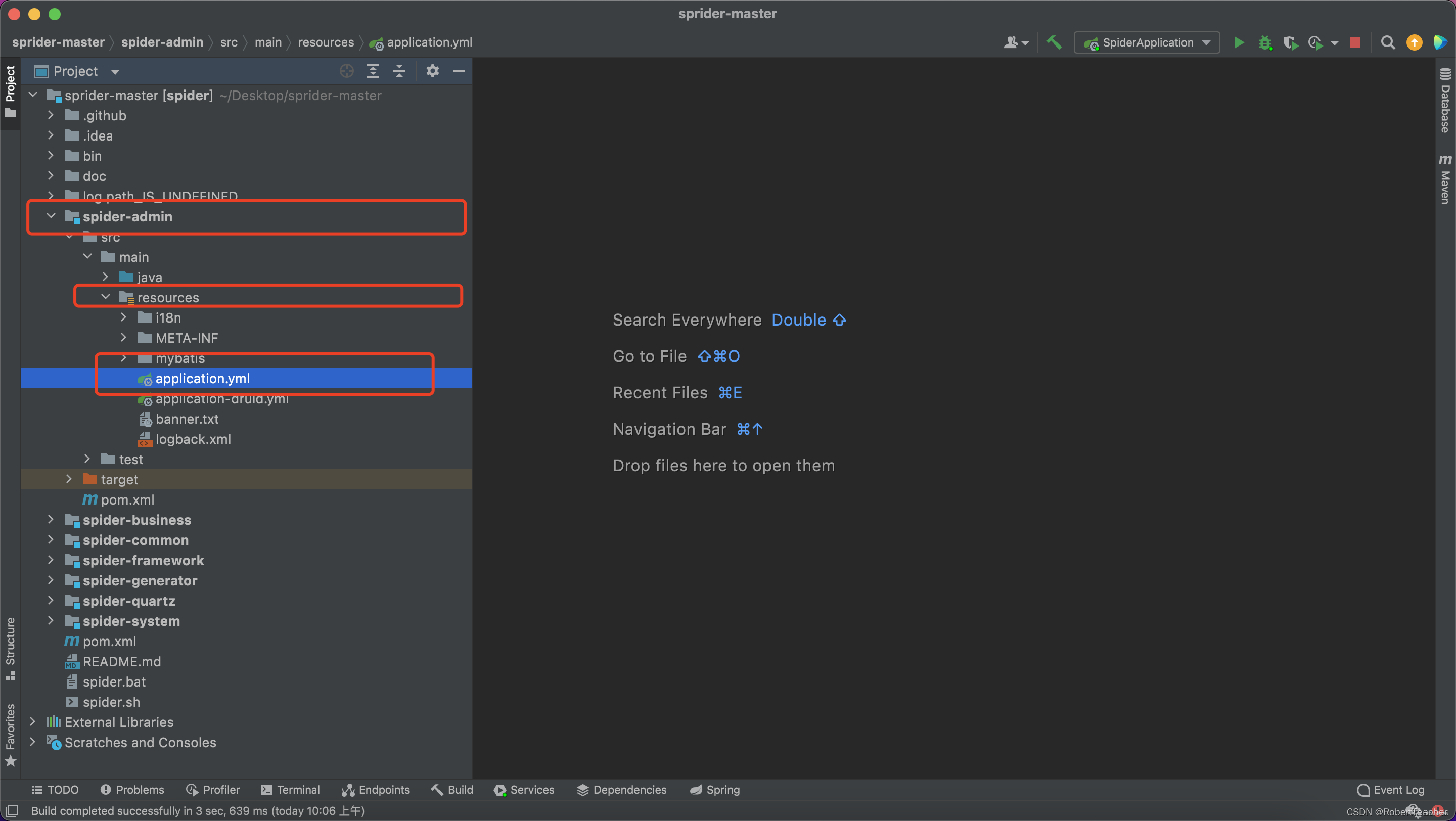Open the logback.xml configuration file

tap(194, 438)
